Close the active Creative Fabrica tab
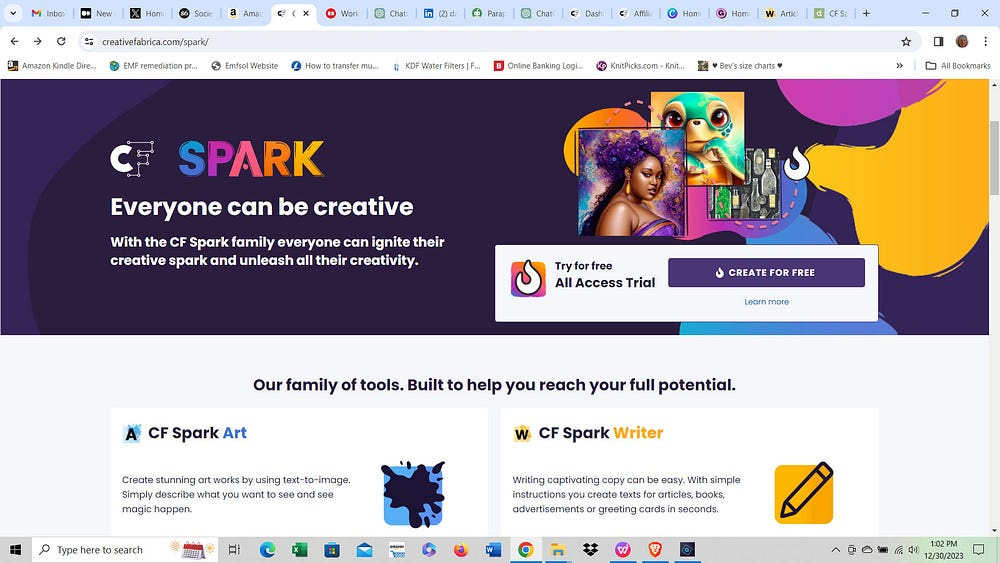Image resolution: width=1000 pixels, height=563 pixels. (305, 13)
